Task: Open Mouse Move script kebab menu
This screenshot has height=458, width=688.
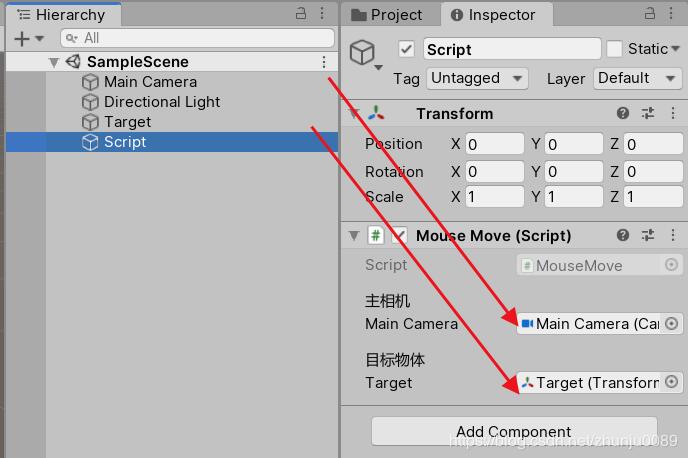Action: [673, 235]
